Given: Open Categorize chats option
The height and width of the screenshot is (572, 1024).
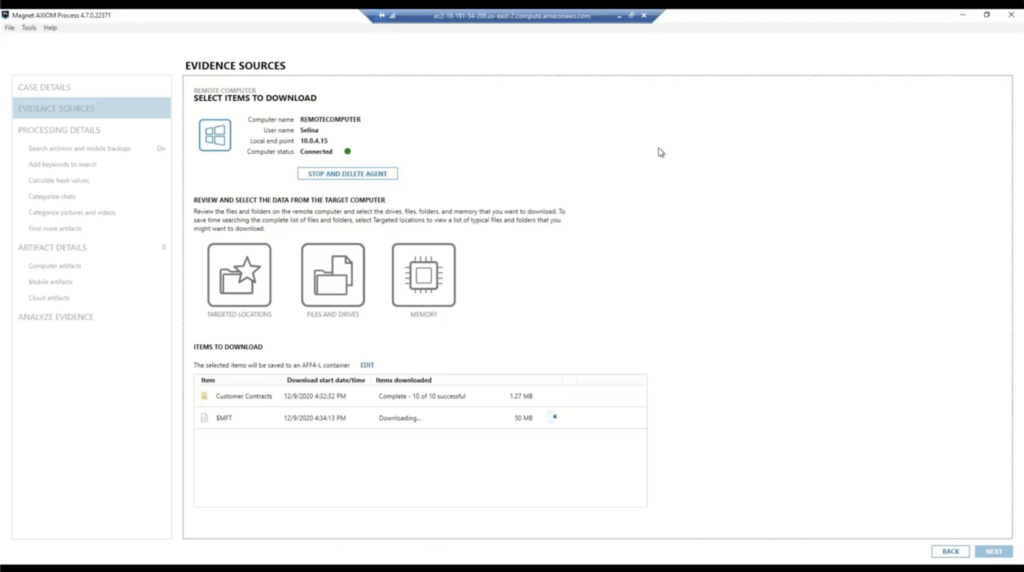Looking at the screenshot, I should click(52, 197).
